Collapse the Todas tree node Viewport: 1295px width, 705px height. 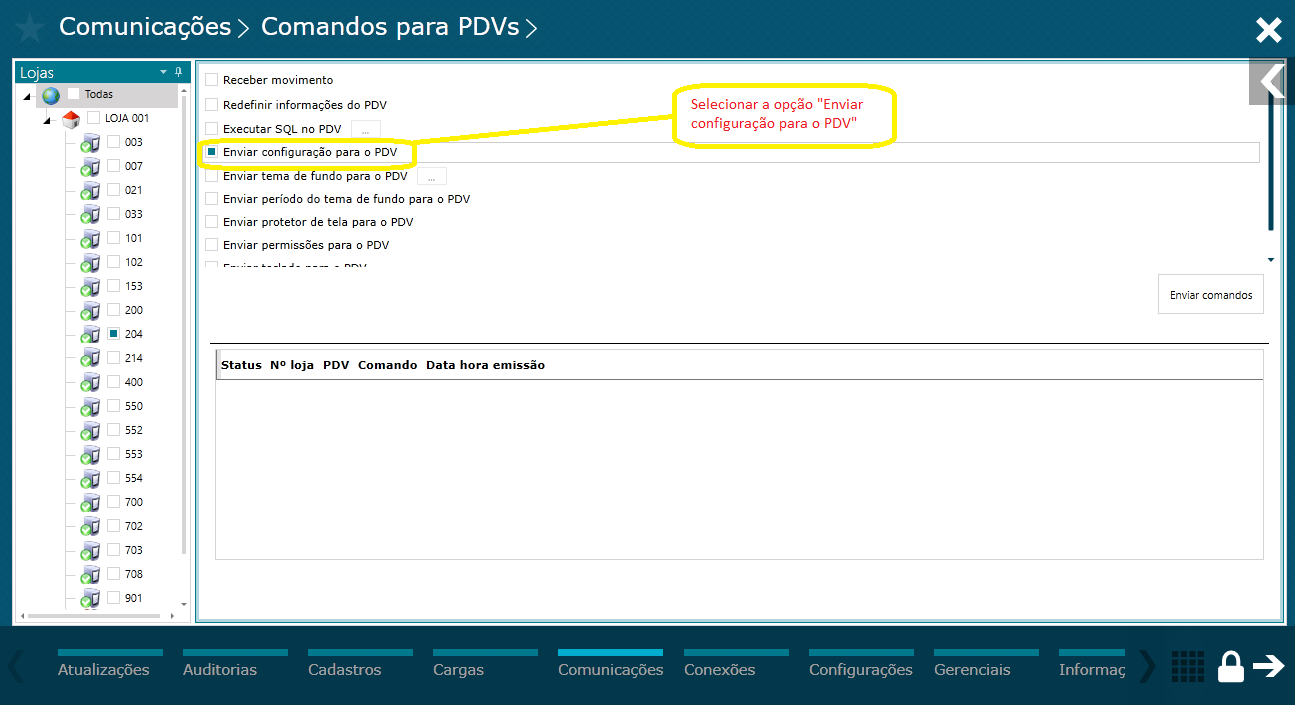pos(27,96)
